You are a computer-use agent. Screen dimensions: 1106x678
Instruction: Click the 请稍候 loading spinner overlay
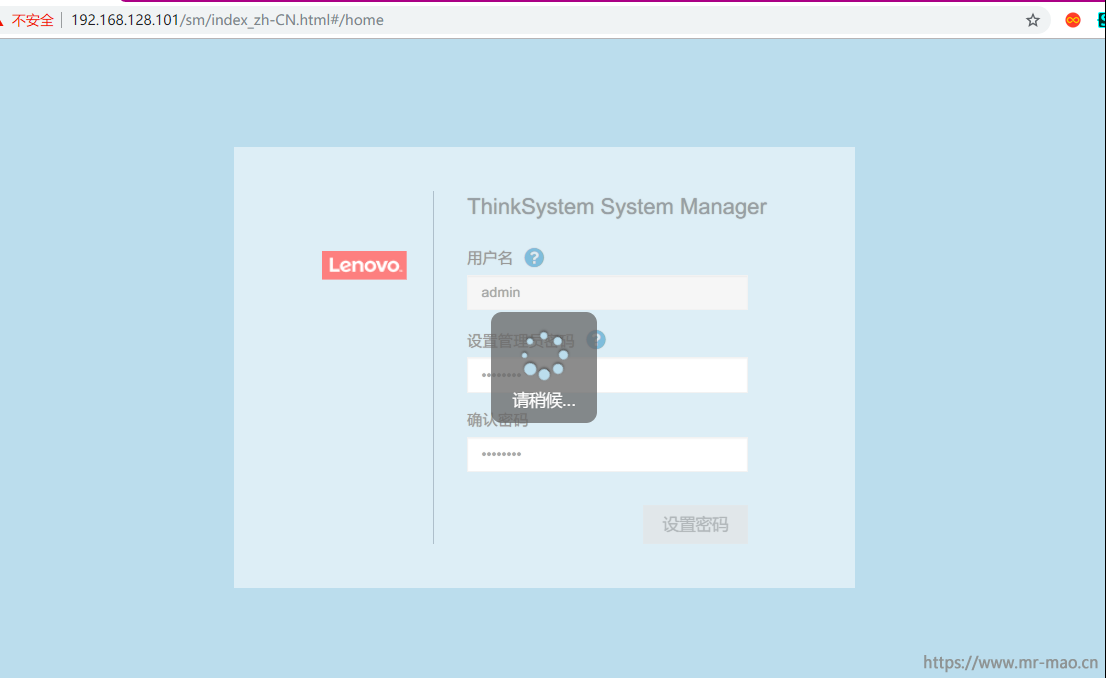(x=544, y=368)
